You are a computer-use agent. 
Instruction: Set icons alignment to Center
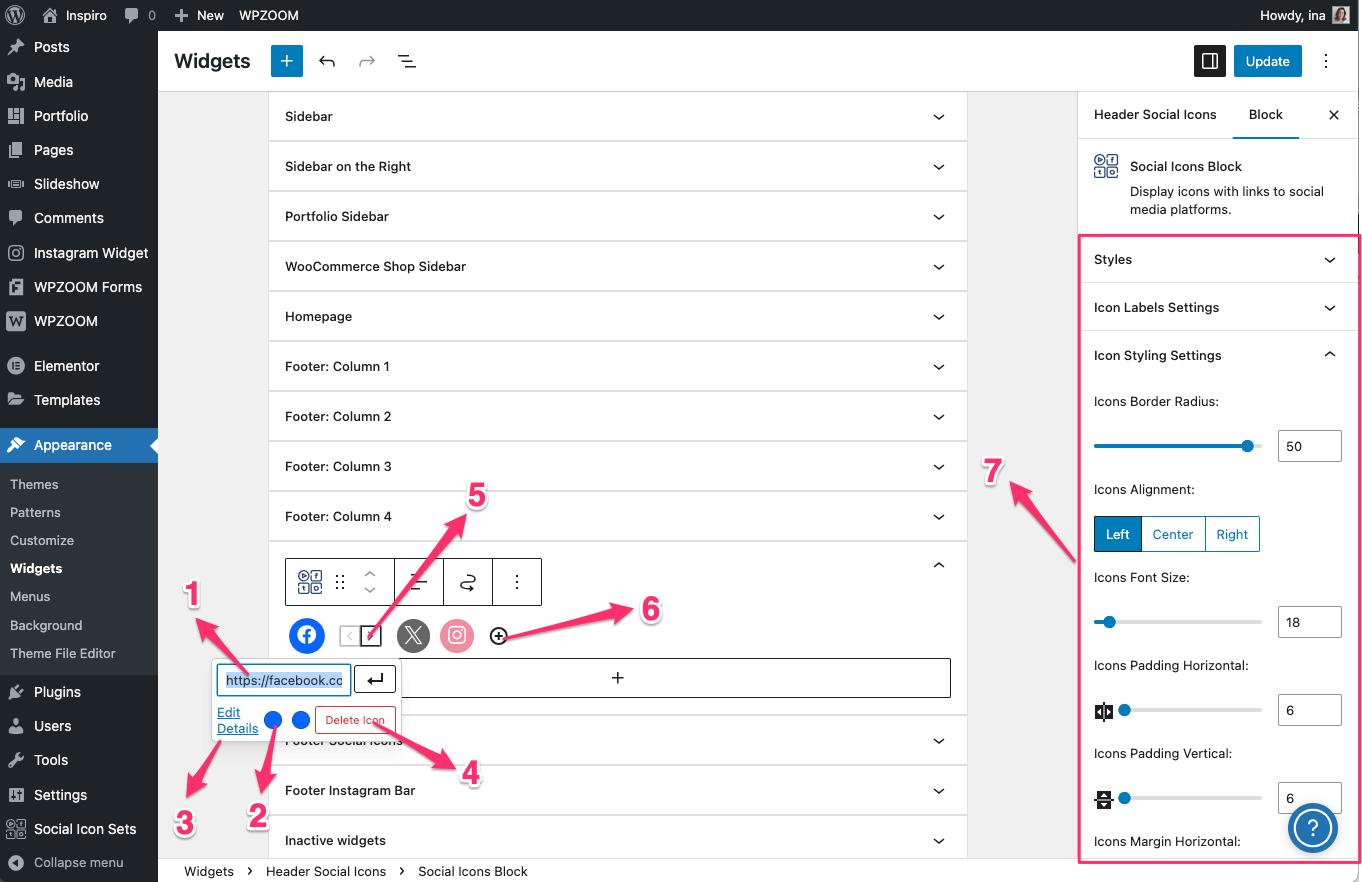point(1172,534)
